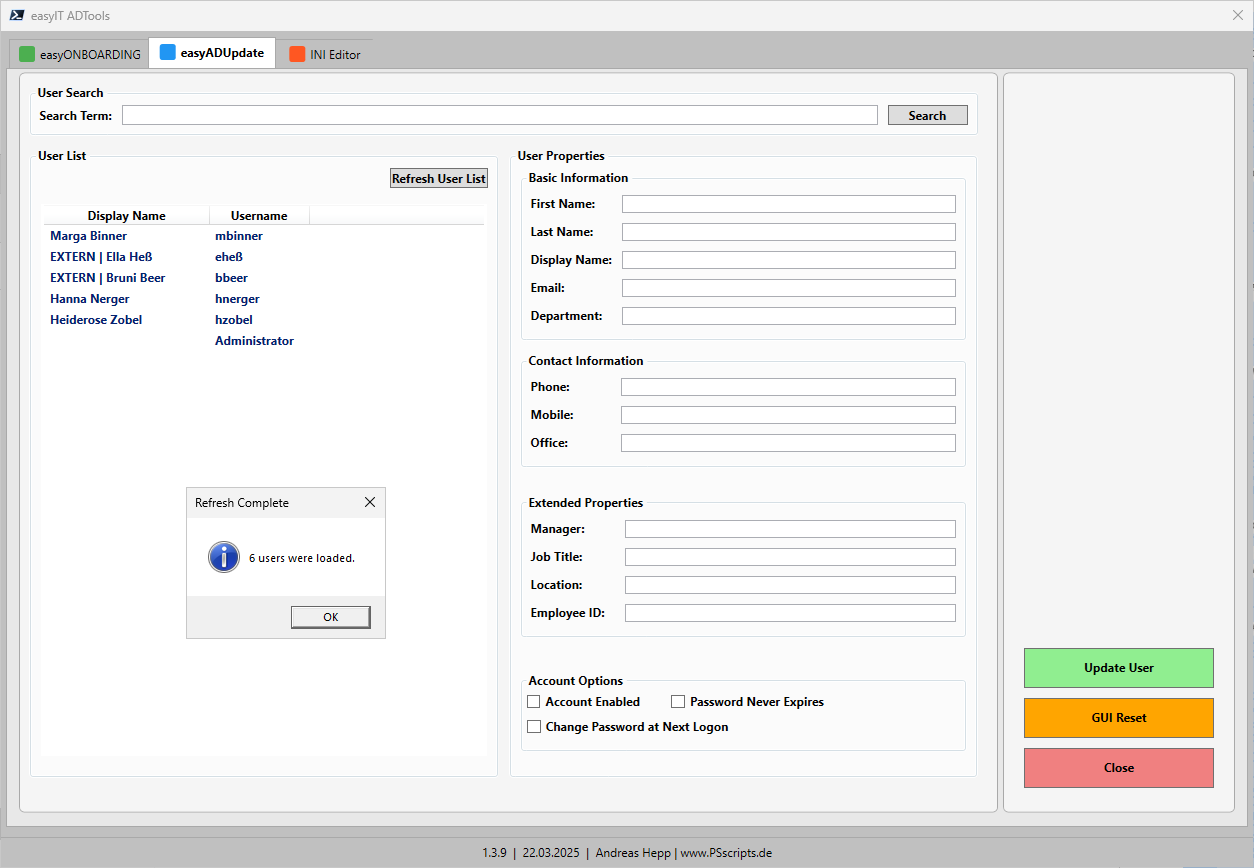Check Password Never Expires
The height and width of the screenshot is (868, 1254).
(678, 701)
